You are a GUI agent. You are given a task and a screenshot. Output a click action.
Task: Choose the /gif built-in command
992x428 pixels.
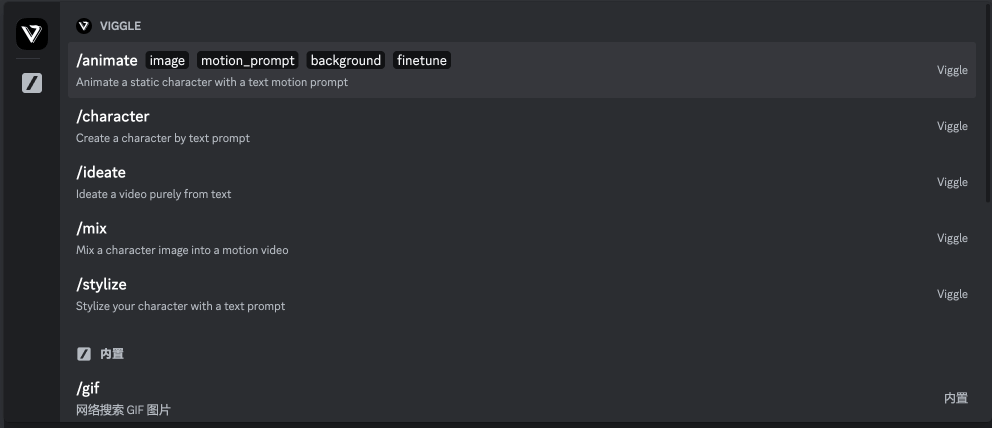[x=521, y=398]
